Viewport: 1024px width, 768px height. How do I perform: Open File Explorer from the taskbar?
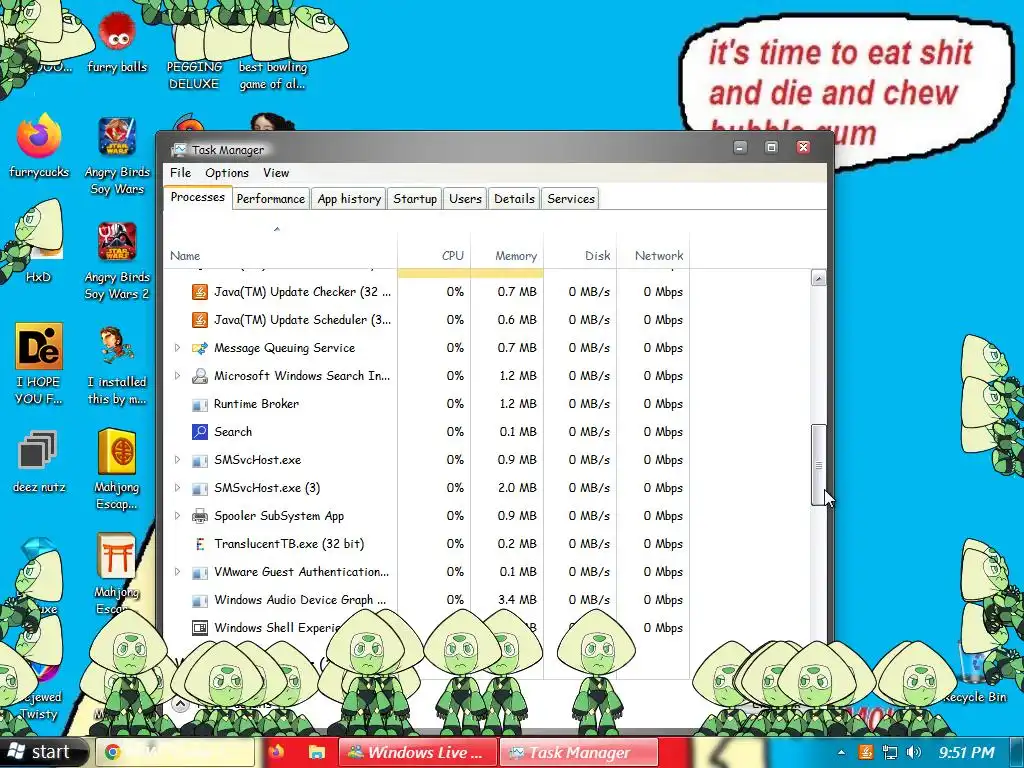(317, 752)
